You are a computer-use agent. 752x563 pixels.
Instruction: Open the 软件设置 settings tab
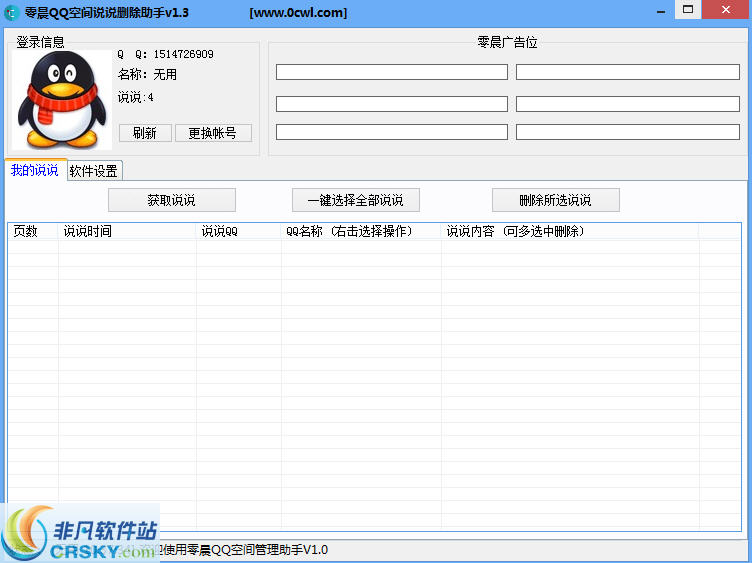point(94,171)
